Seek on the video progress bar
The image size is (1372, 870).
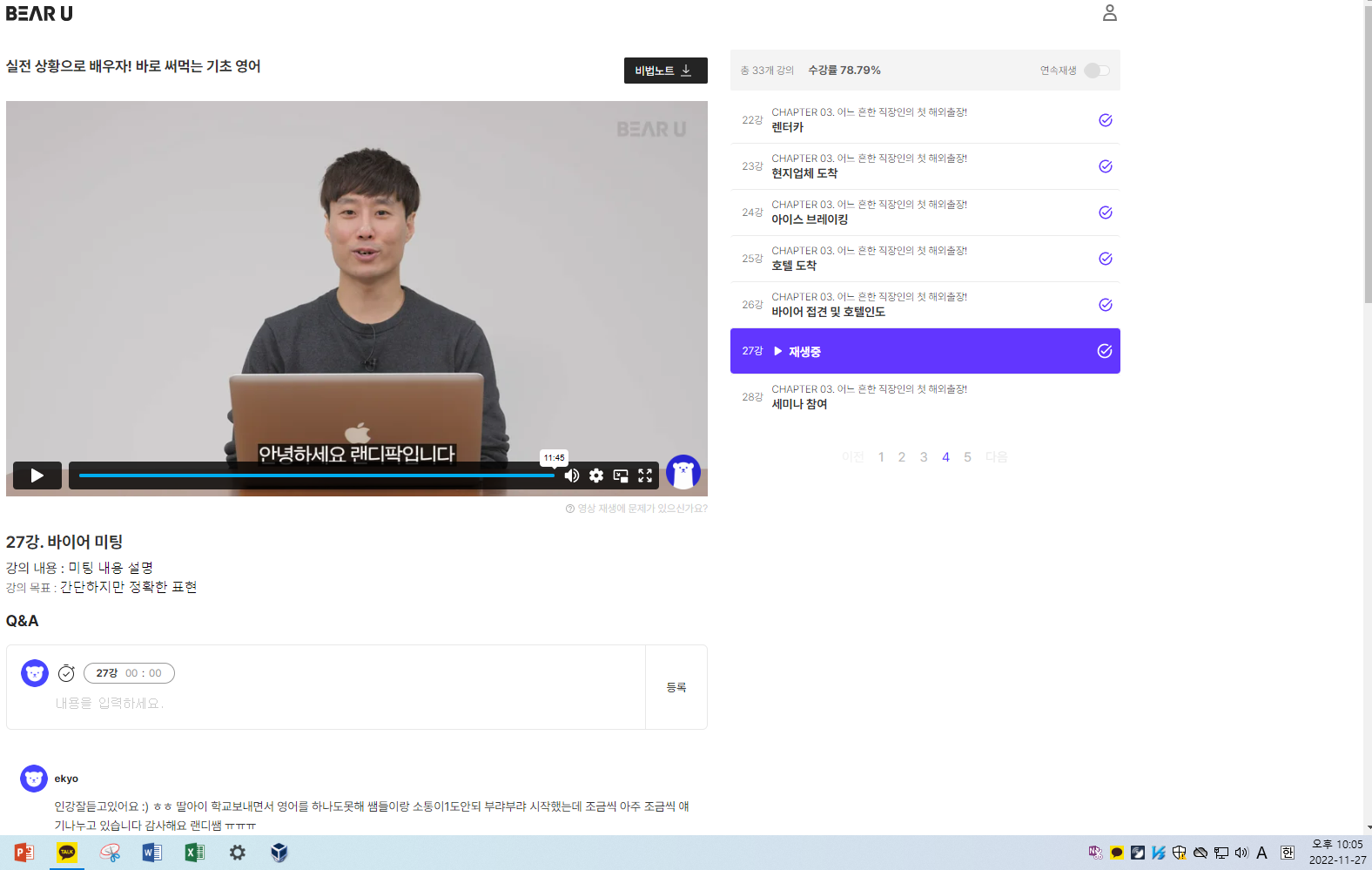pos(317,475)
